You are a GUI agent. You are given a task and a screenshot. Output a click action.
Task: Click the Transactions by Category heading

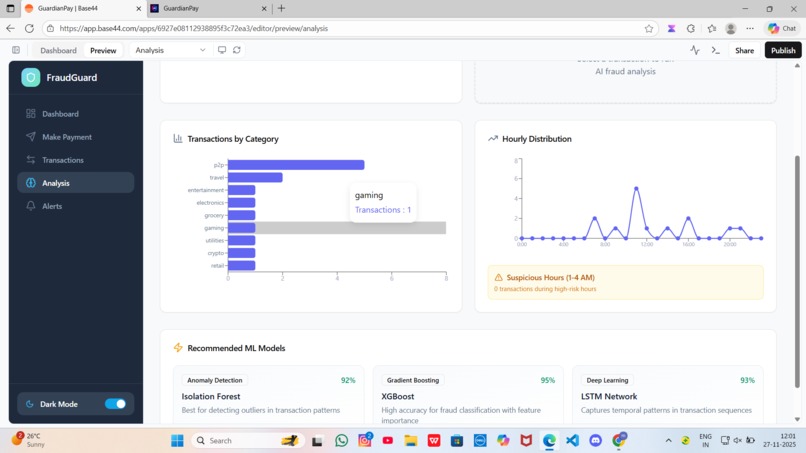pyautogui.click(x=233, y=139)
